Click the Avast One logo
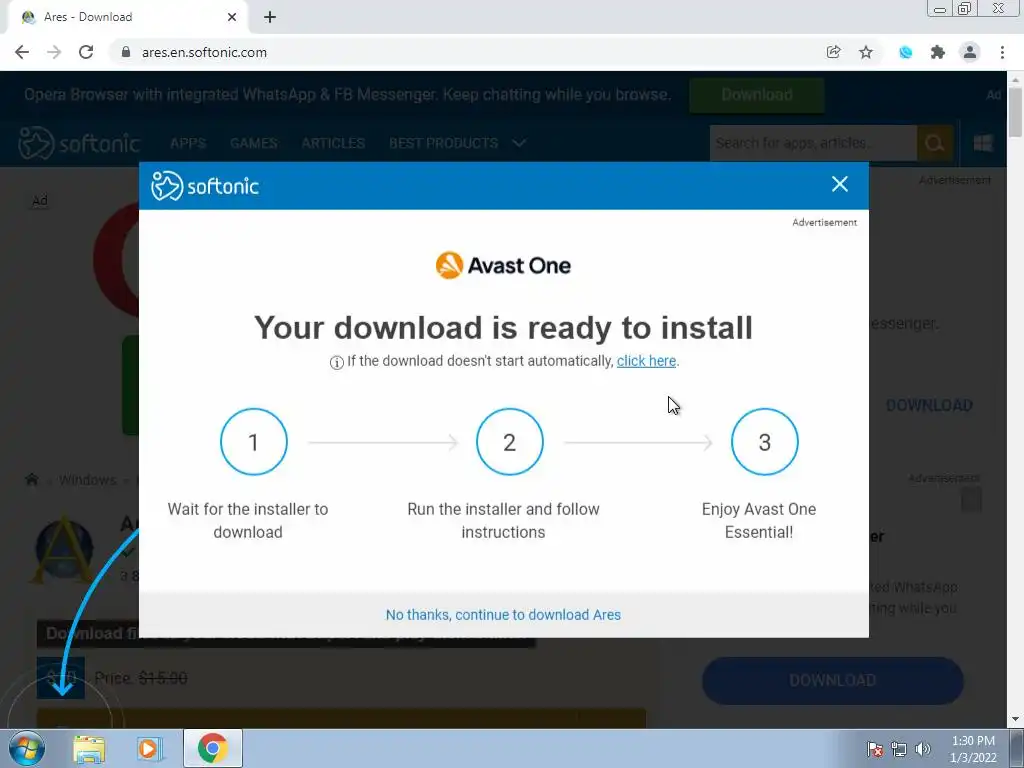 tap(503, 265)
